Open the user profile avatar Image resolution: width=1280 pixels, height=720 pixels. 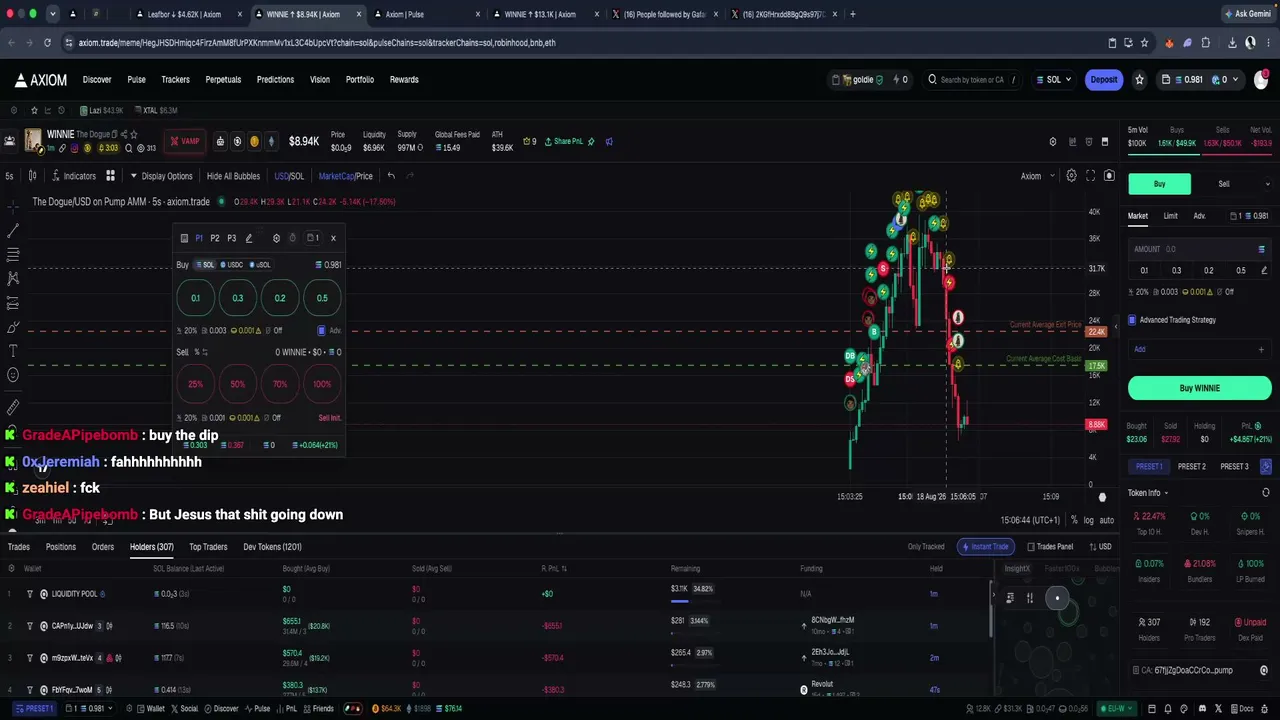coord(1261,80)
